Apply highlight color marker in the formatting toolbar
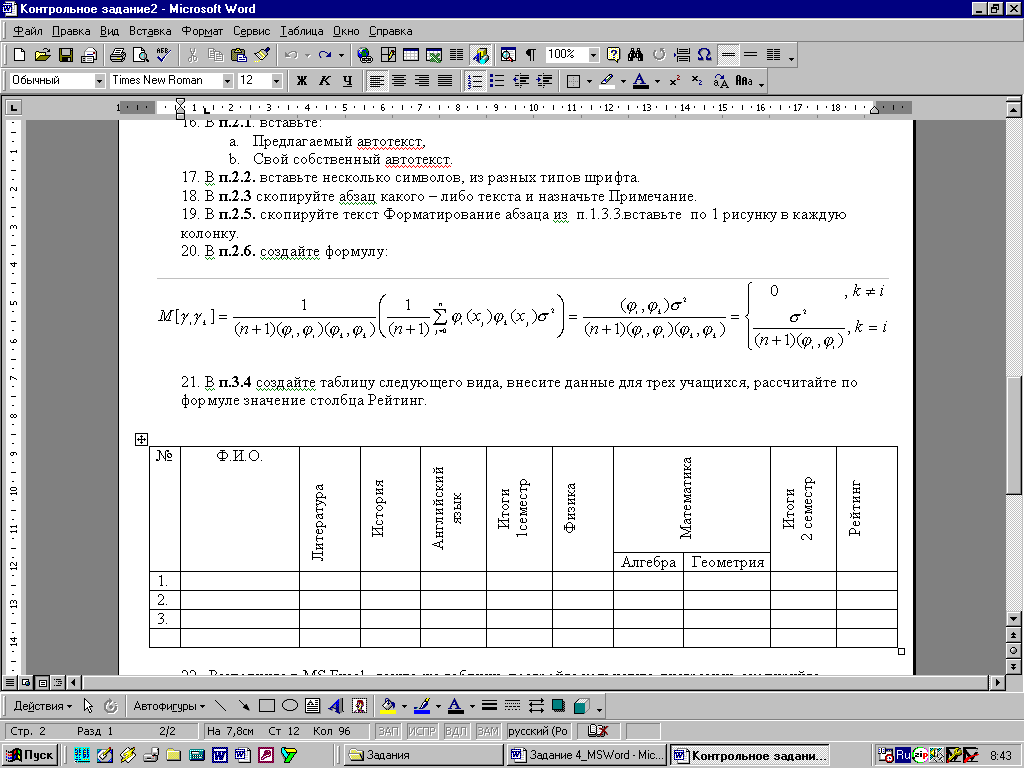Viewport: 1024px width, 768px height. [607, 80]
